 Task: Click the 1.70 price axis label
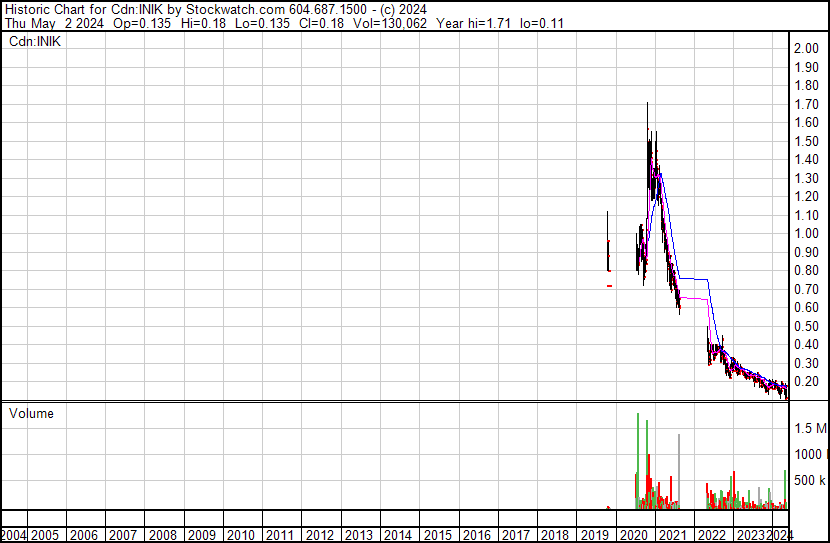point(806,104)
